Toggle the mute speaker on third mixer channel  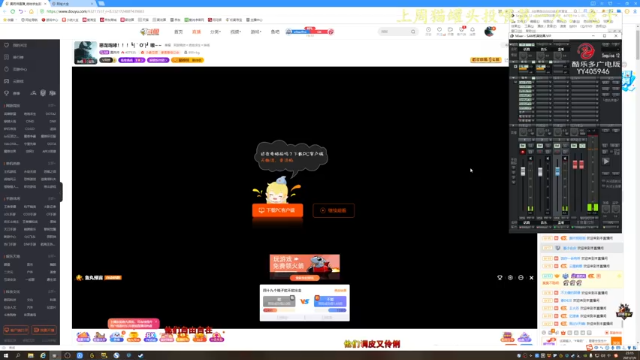(565, 158)
